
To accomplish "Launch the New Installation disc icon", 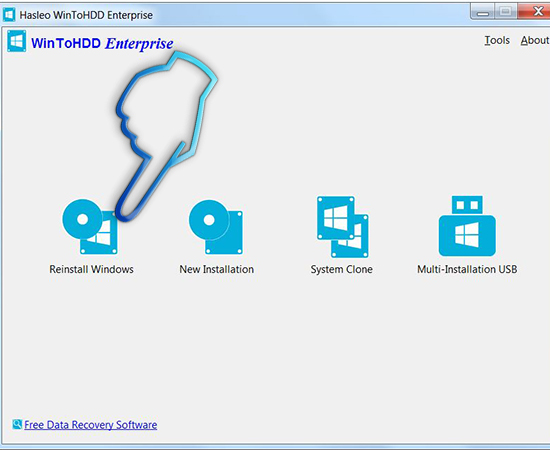I will tap(216, 227).
